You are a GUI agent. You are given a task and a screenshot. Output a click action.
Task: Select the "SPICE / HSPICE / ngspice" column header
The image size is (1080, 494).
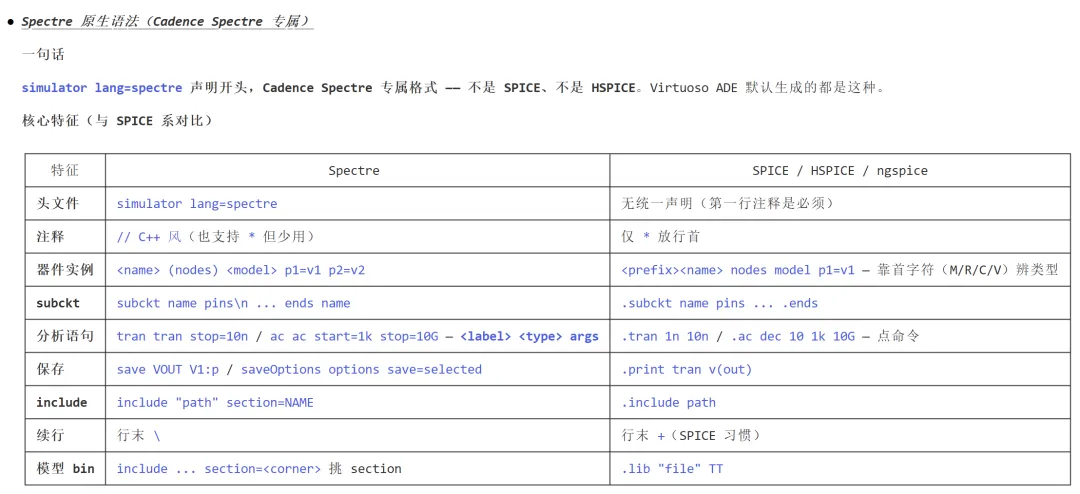coord(840,170)
